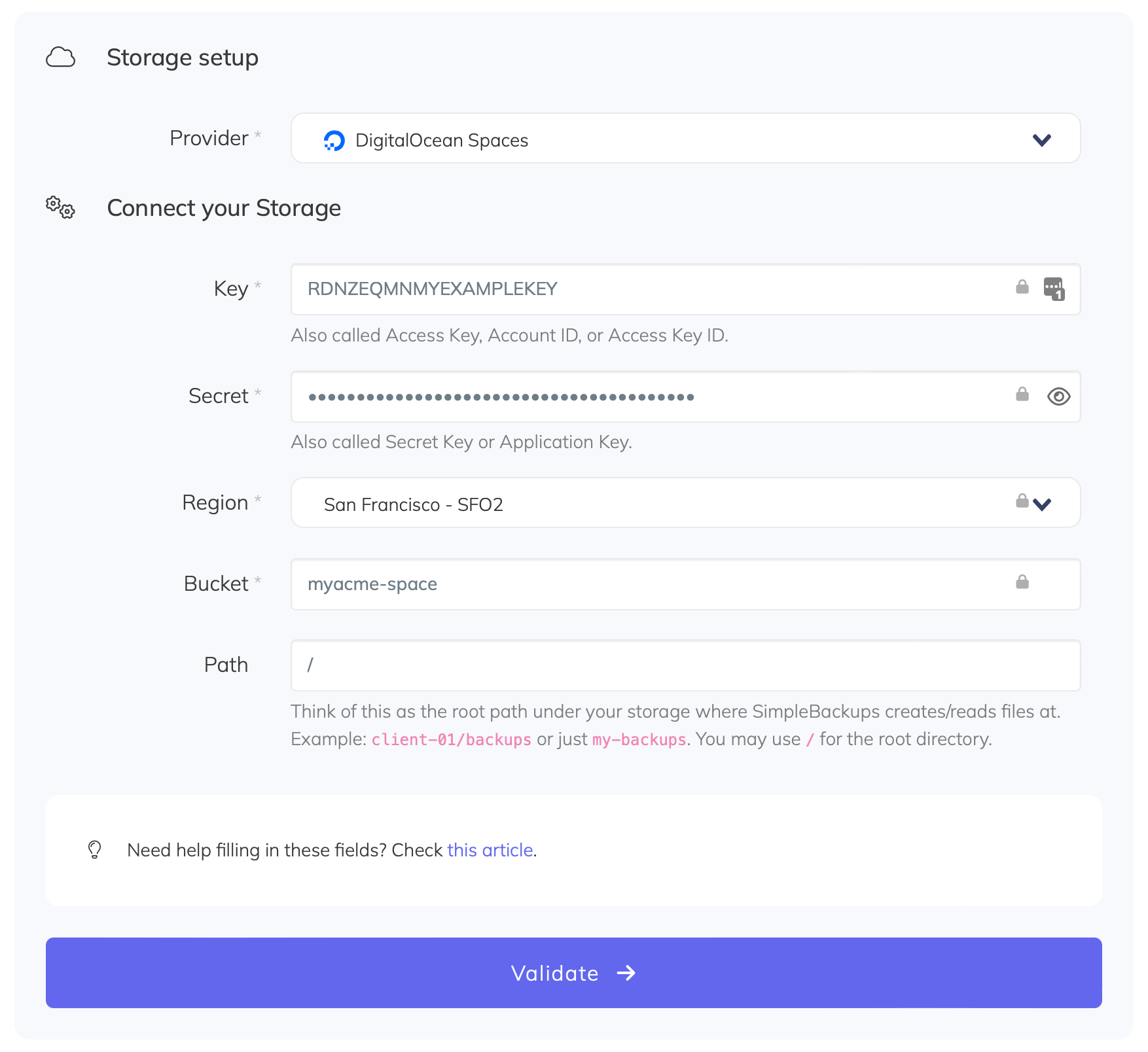Viewport: 1148px width, 1052px height.
Task: Click the gears icon beside Connect your Storage
Action: [60, 209]
